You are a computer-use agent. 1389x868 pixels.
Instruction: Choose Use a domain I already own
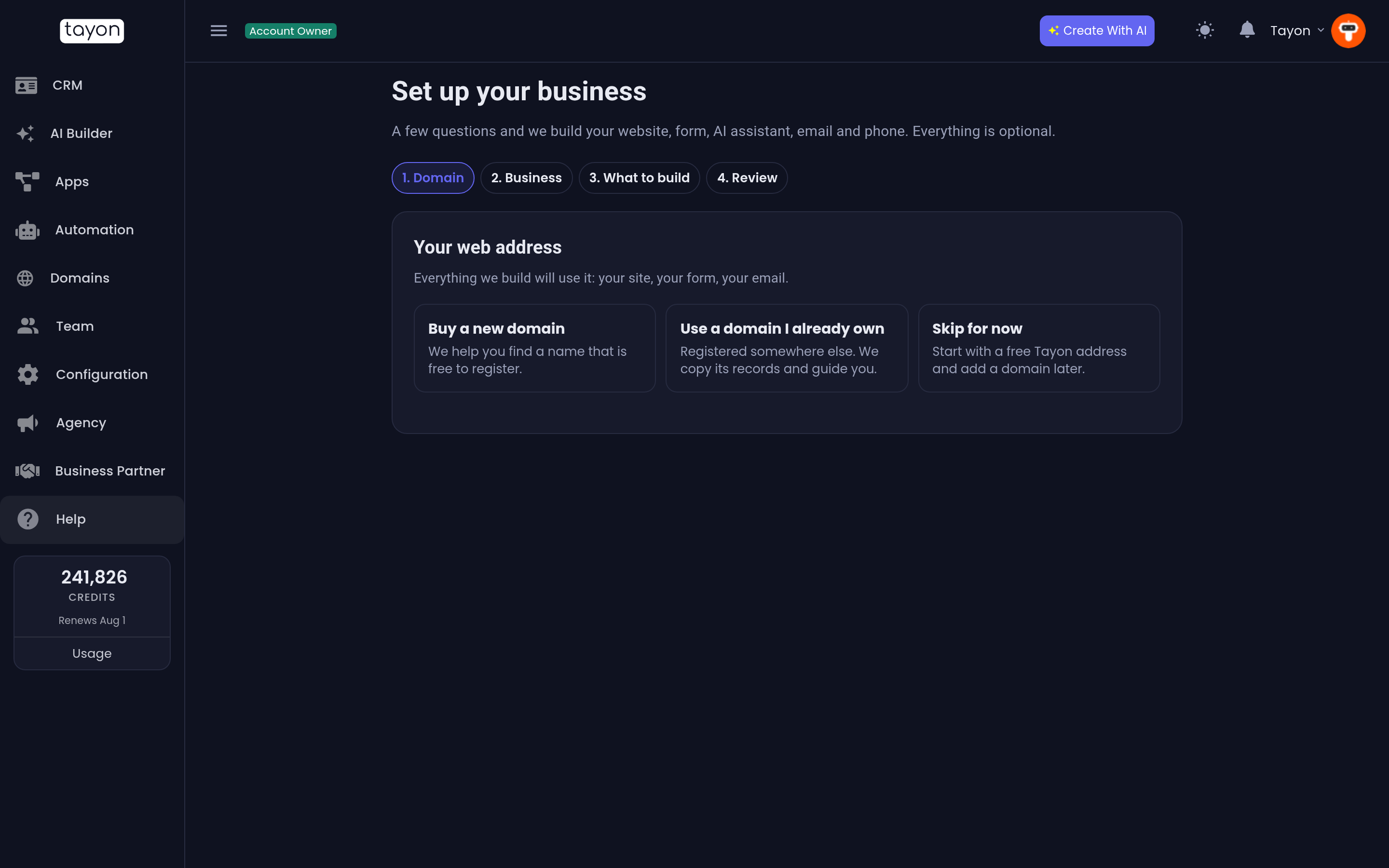pyautogui.click(x=787, y=349)
